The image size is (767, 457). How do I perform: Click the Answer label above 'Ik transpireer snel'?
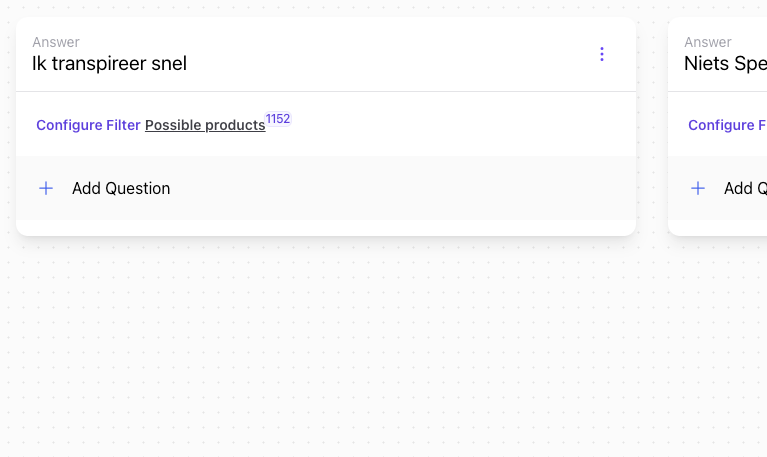(x=56, y=42)
